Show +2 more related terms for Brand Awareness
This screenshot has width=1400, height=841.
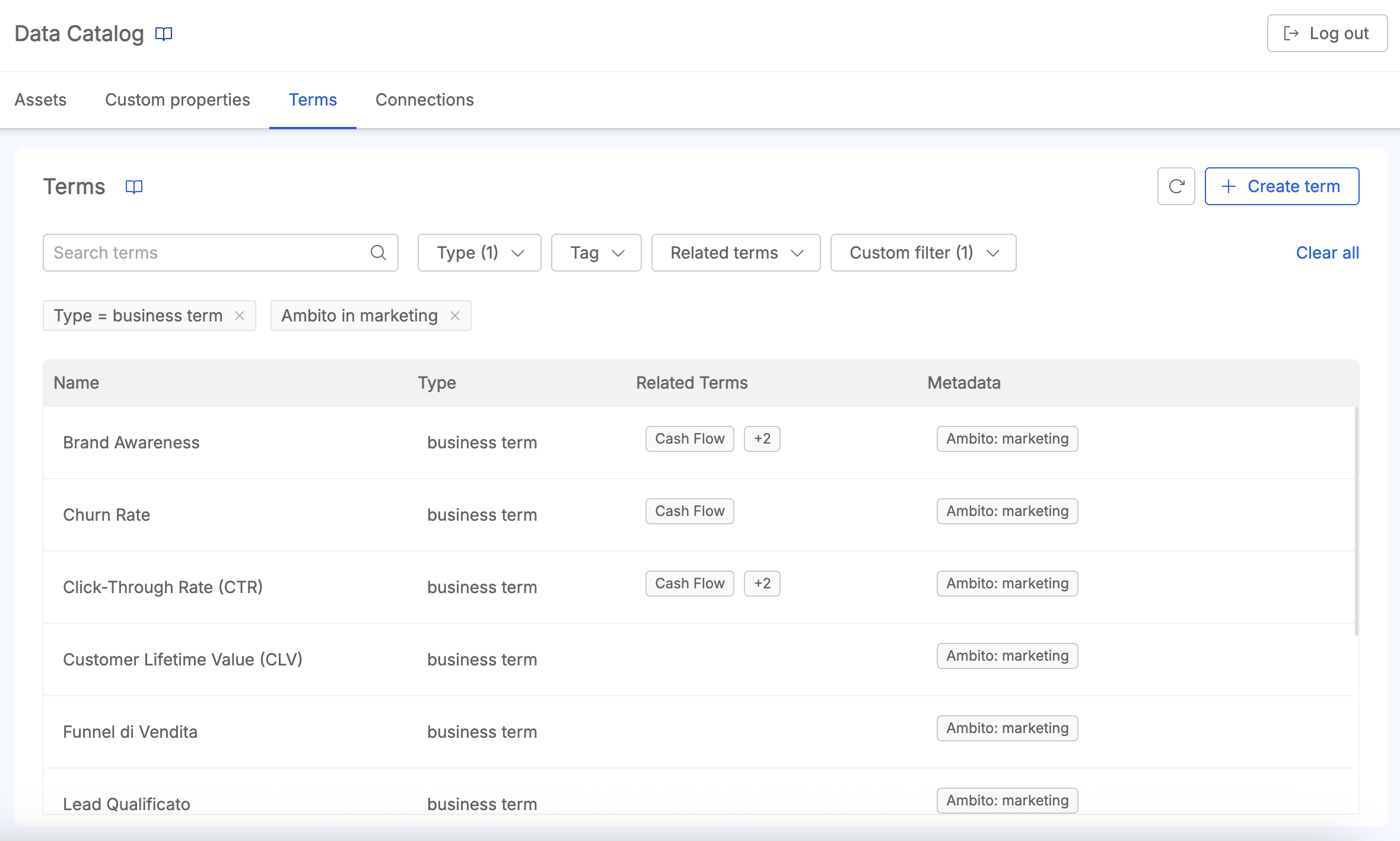click(x=762, y=439)
